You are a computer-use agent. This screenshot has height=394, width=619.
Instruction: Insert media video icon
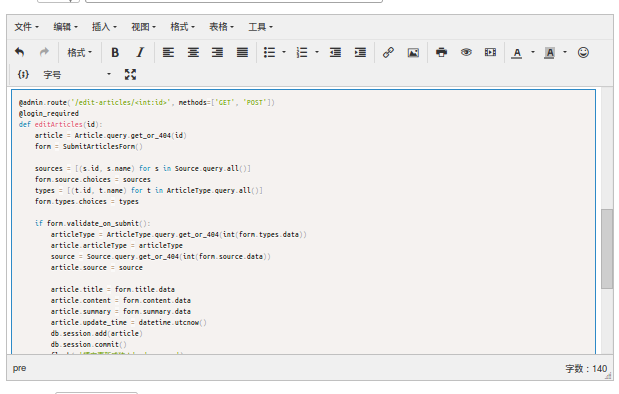(x=491, y=52)
